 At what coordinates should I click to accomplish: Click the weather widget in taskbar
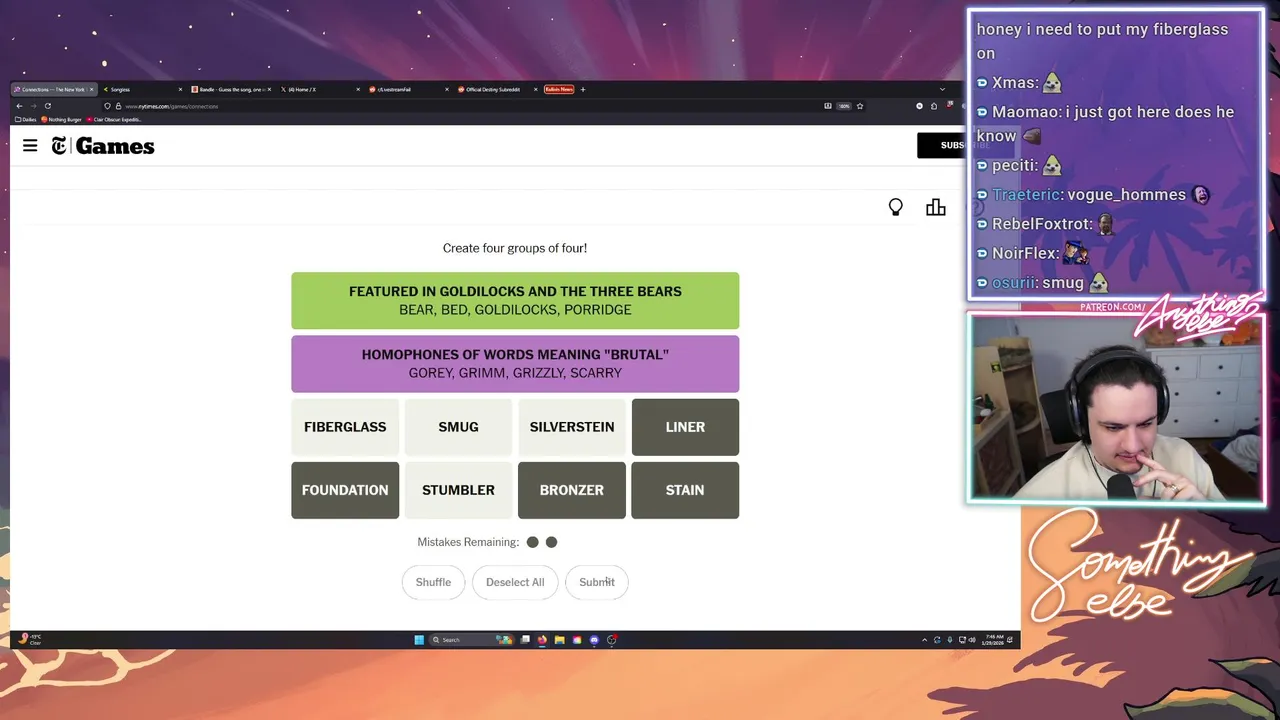30,639
